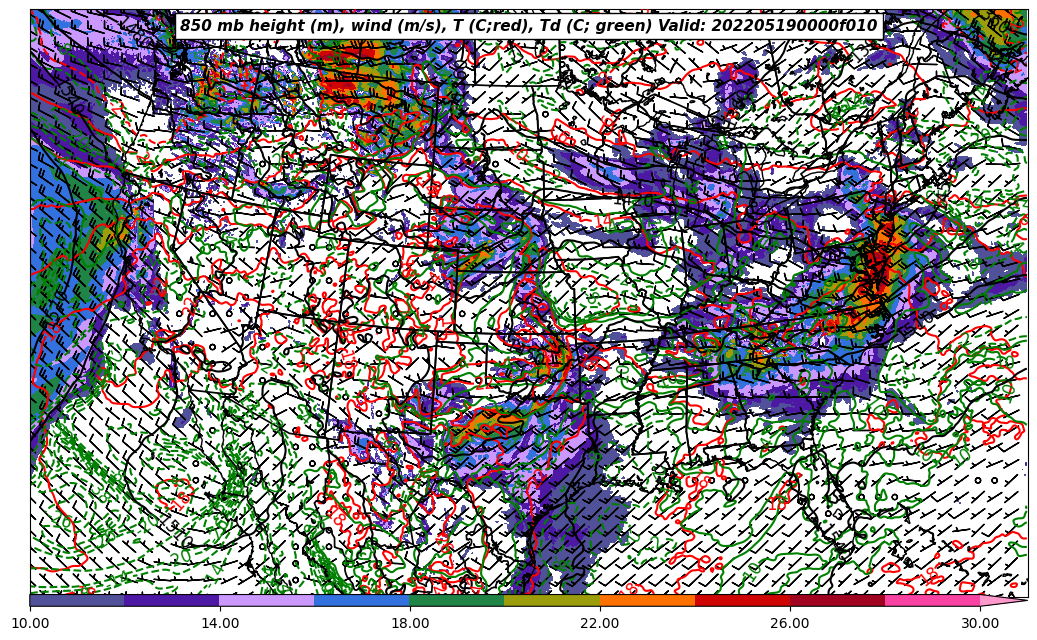Image resolution: width=1037 pixels, height=640 pixels.
Task: Select the blue 16–18 colorbar segment
Action: [361, 600]
